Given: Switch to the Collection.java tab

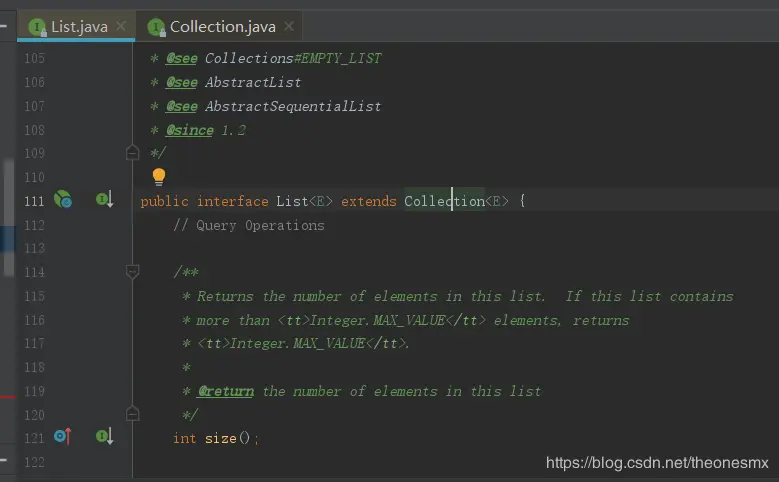Looking at the screenshot, I should click(222, 26).
